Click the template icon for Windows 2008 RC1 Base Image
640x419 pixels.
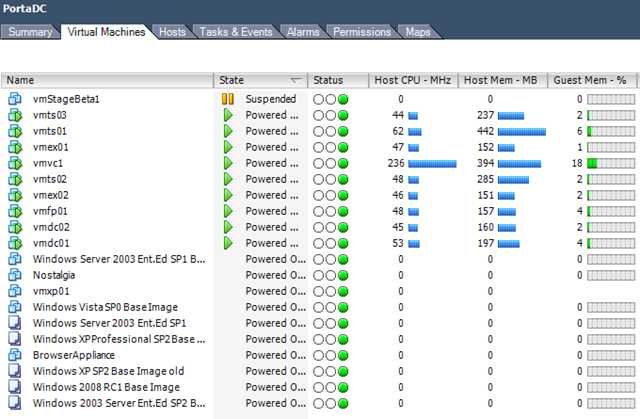pos(15,387)
